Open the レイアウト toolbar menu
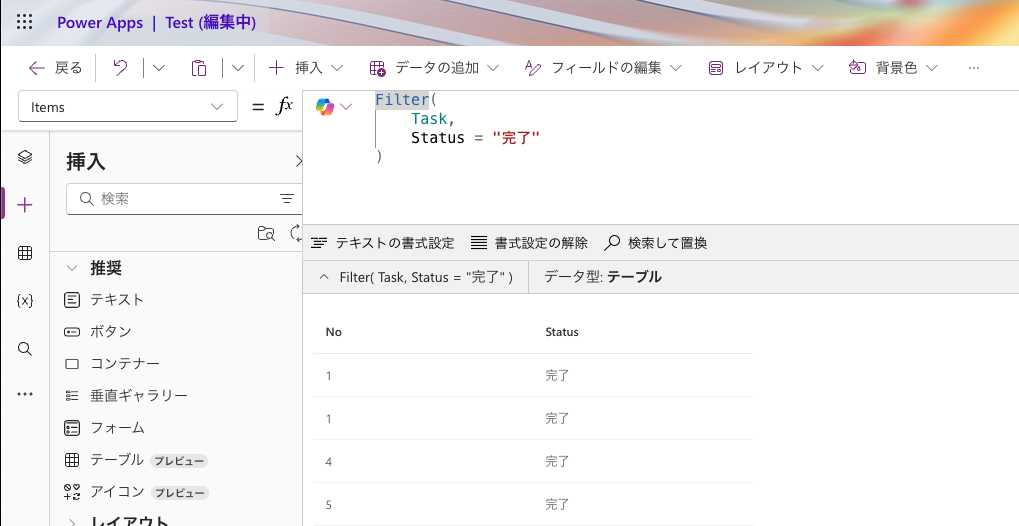 click(766, 68)
